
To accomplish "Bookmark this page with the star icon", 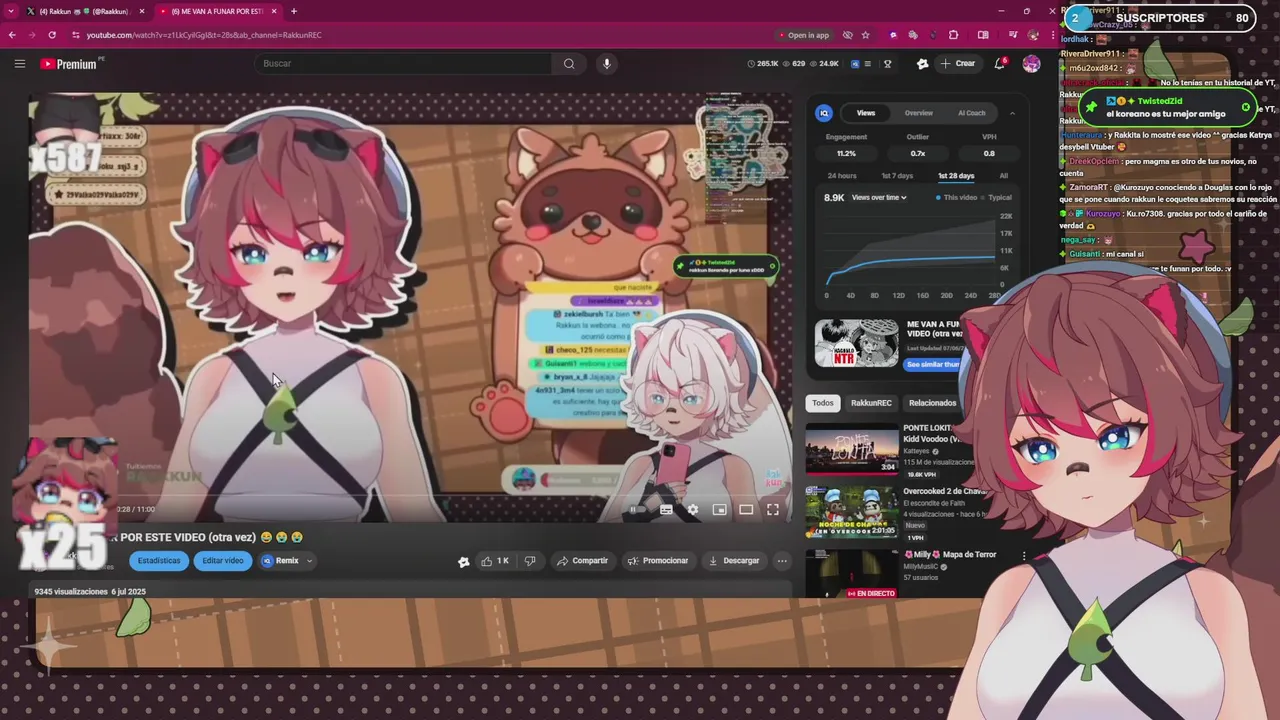I will pos(866,35).
